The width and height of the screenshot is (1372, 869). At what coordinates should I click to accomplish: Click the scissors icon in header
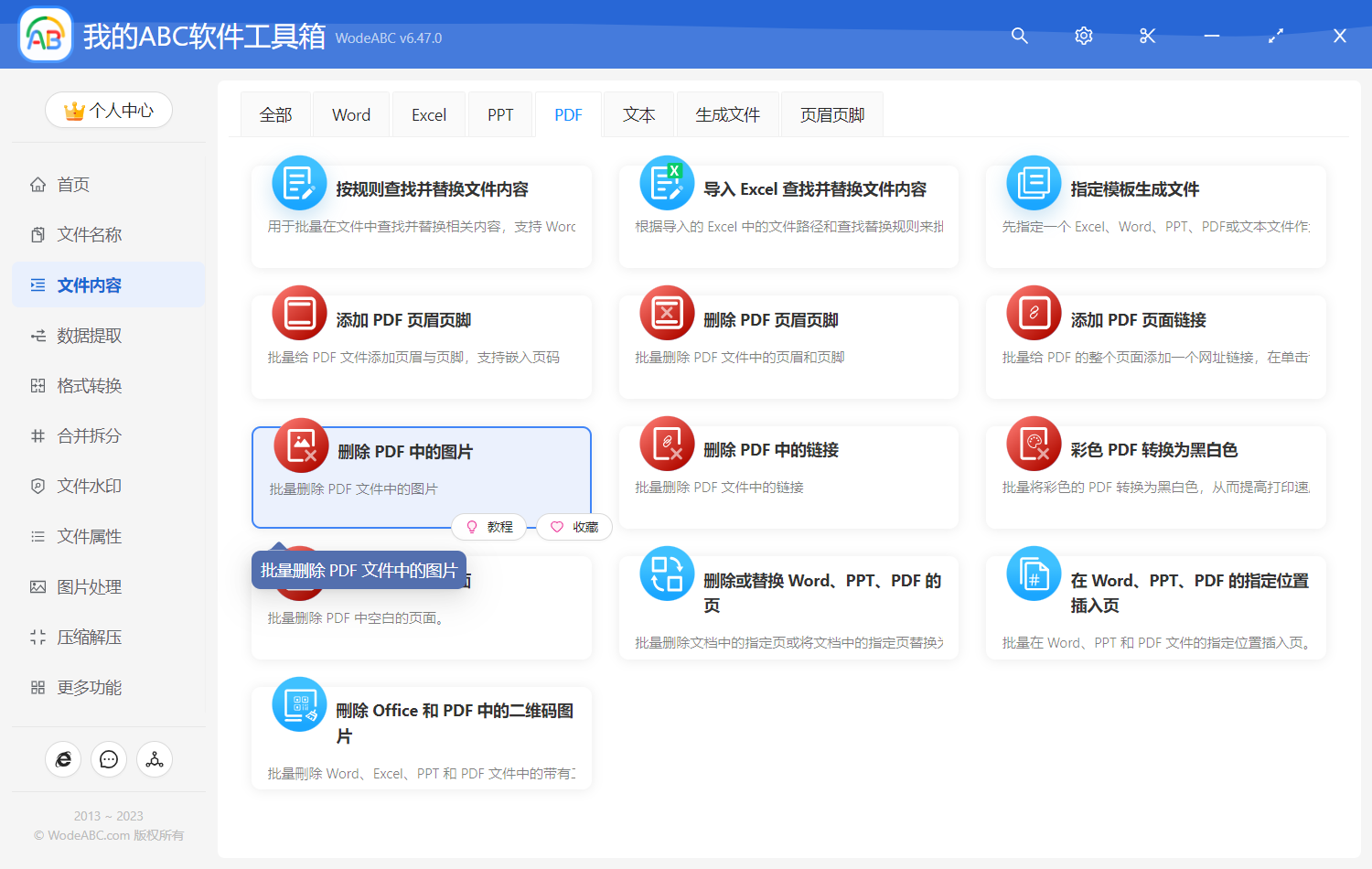1148,36
